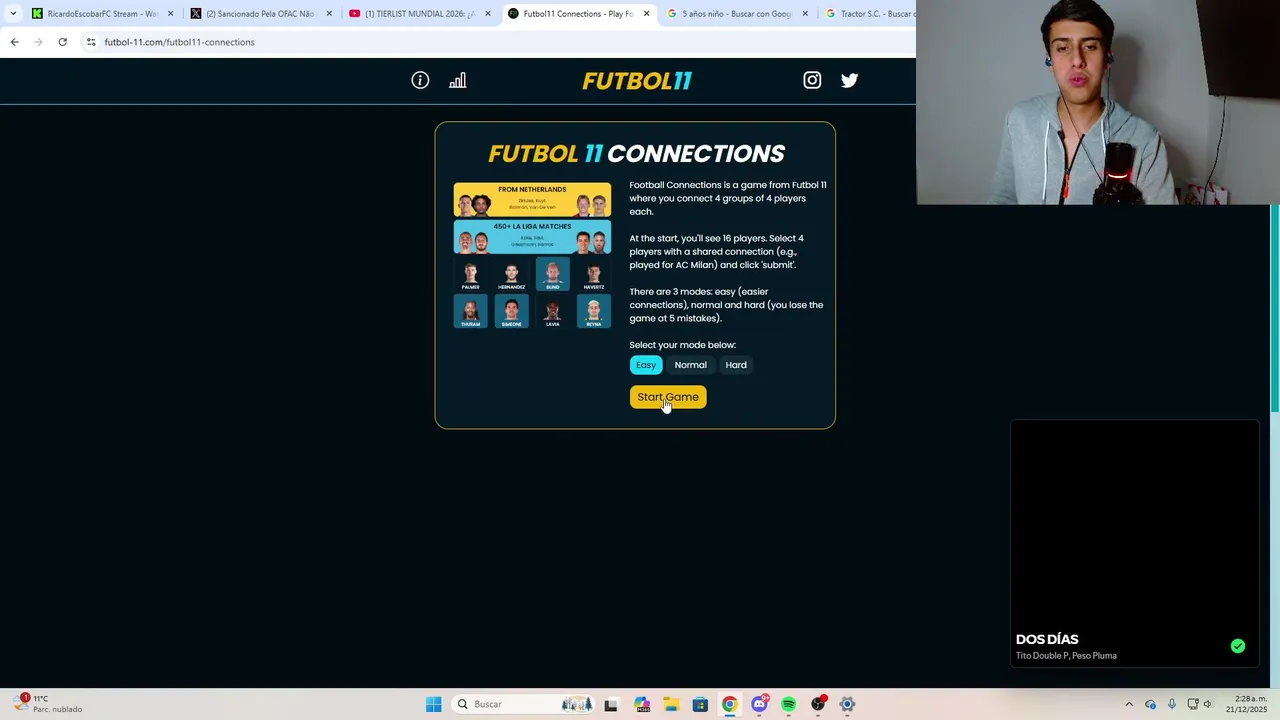
Task: Open the Windows Start menu
Action: coord(433,704)
